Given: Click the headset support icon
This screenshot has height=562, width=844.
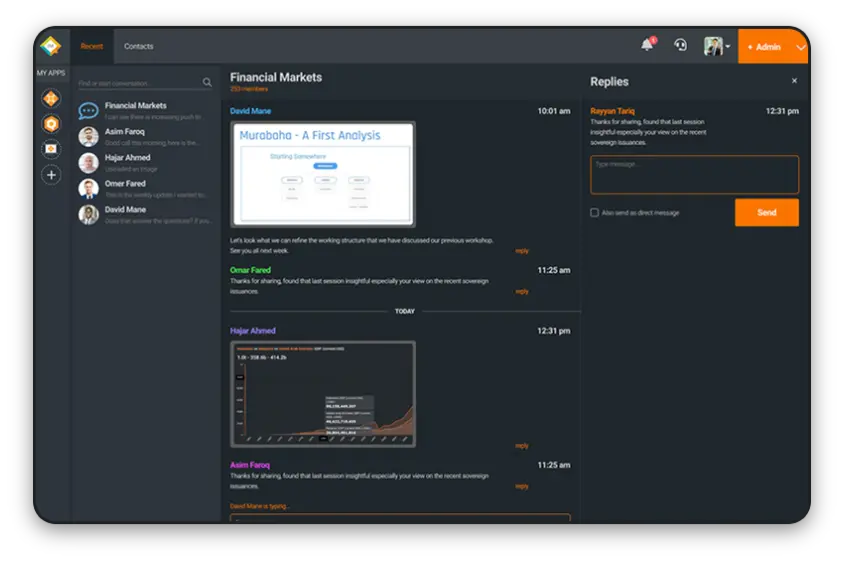Looking at the screenshot, I should [x=680, y=45].
